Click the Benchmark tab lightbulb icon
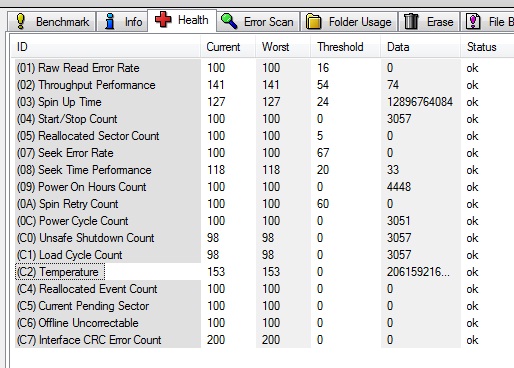Viewport: 514px width, 368px height. click(21, 21)
